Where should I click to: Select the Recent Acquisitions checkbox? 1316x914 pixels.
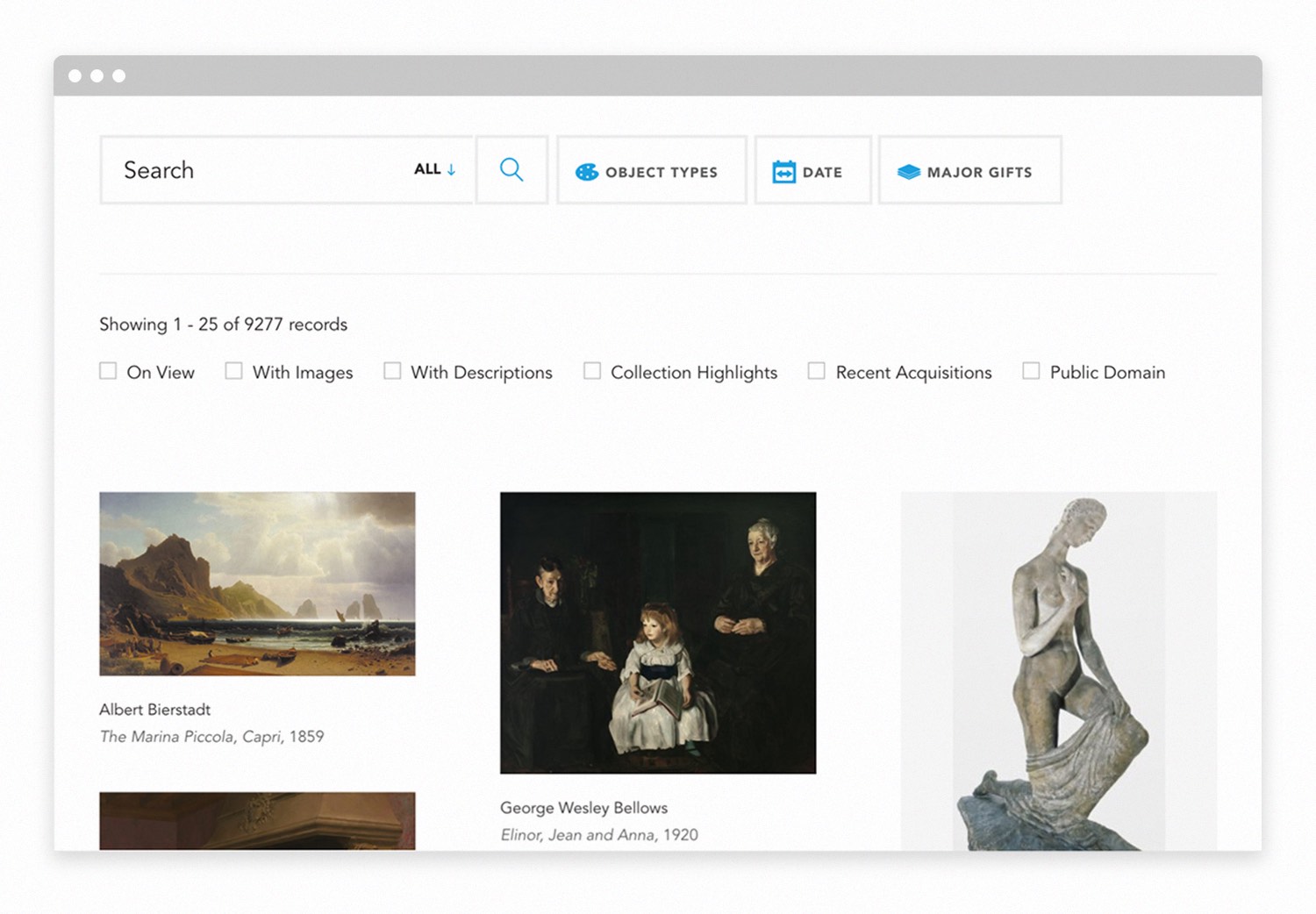tap(816, 371)
